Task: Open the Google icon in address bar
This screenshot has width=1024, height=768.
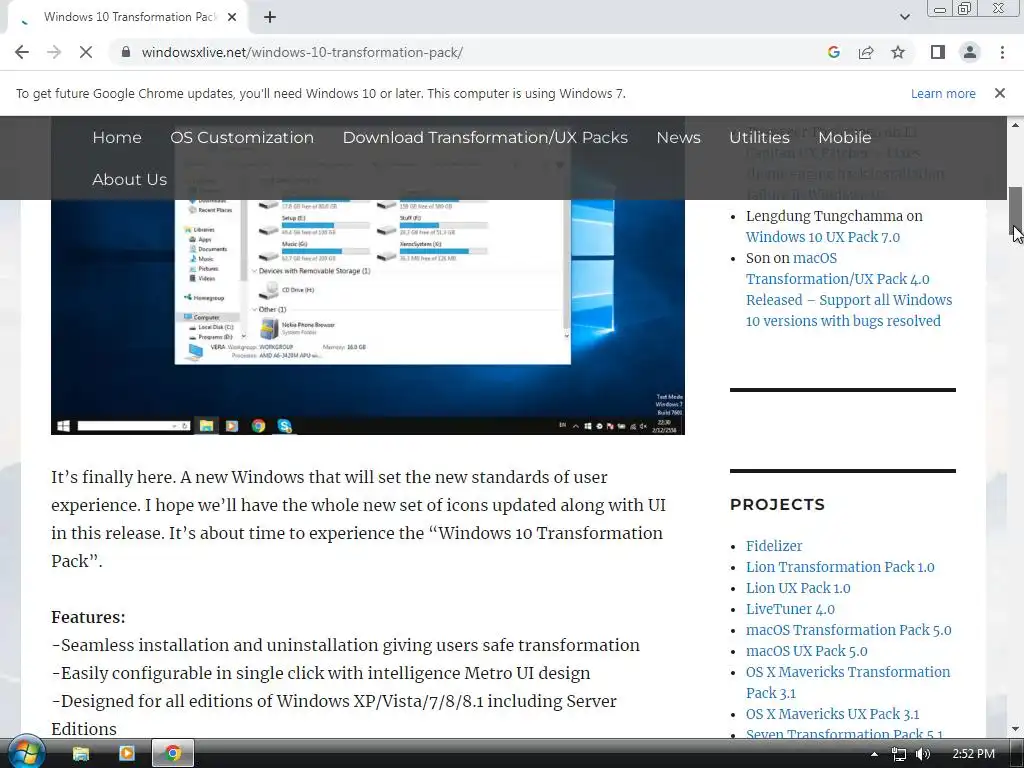Action: click(833, 52)
